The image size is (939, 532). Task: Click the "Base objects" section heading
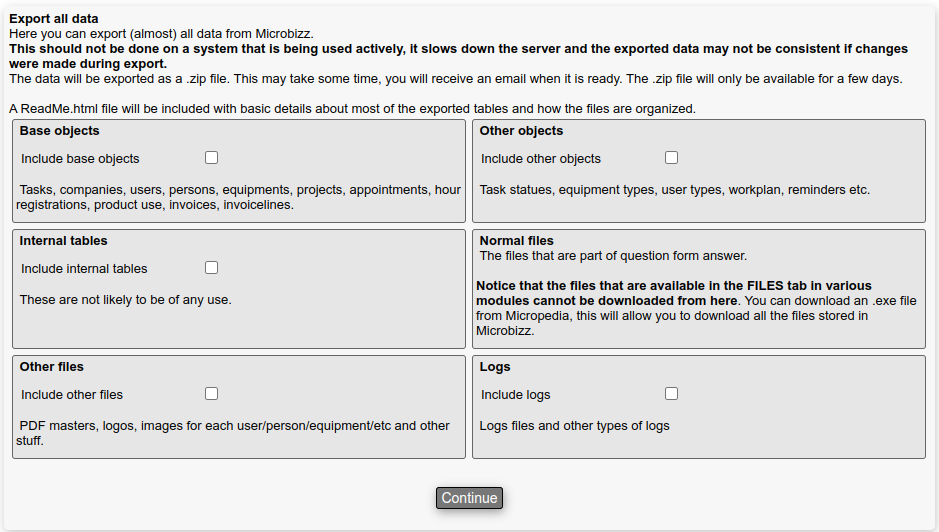click(x=59, y=131)
